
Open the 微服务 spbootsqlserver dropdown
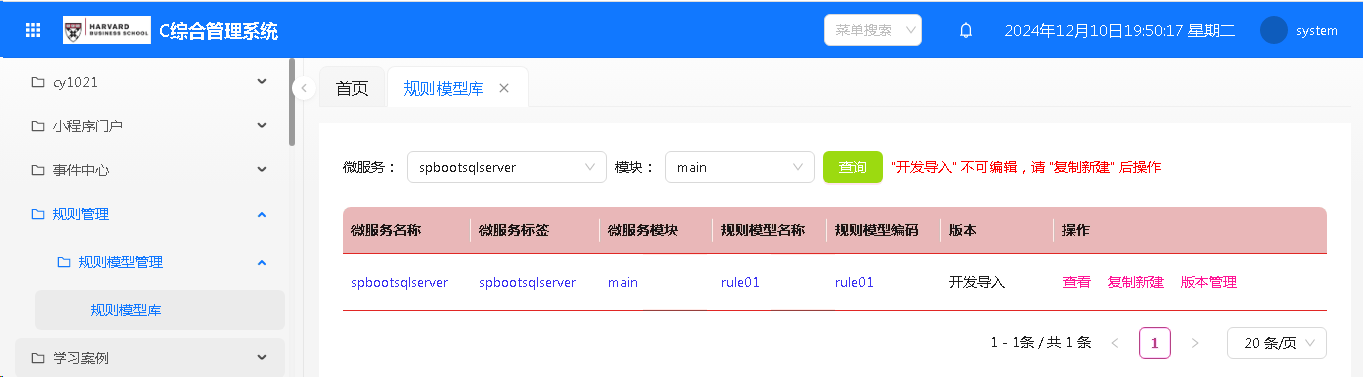[507, 167]
